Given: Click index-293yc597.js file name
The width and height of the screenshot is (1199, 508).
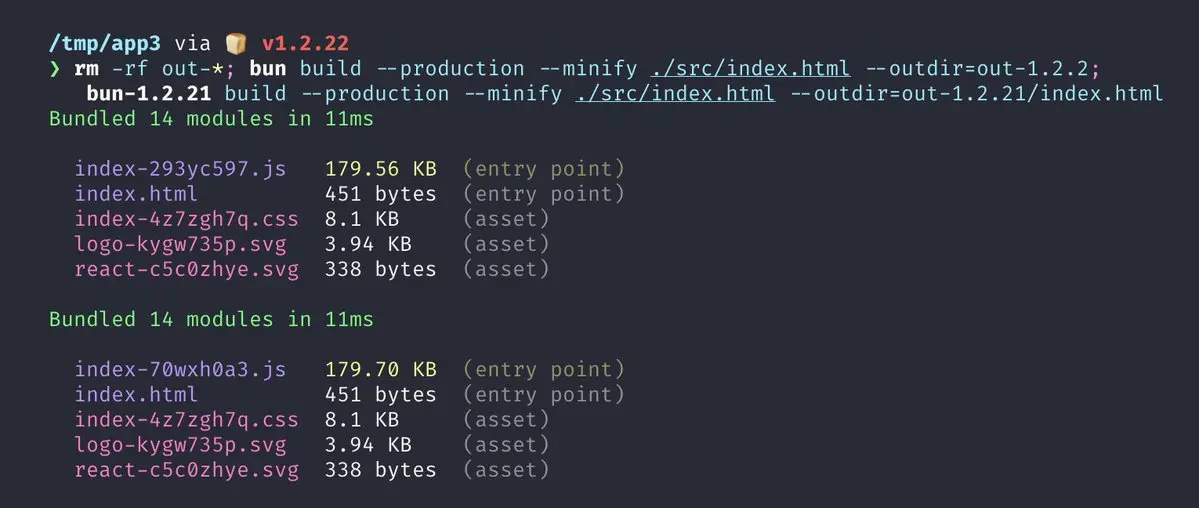Looking at the screenshot, I should pos(180,169).
